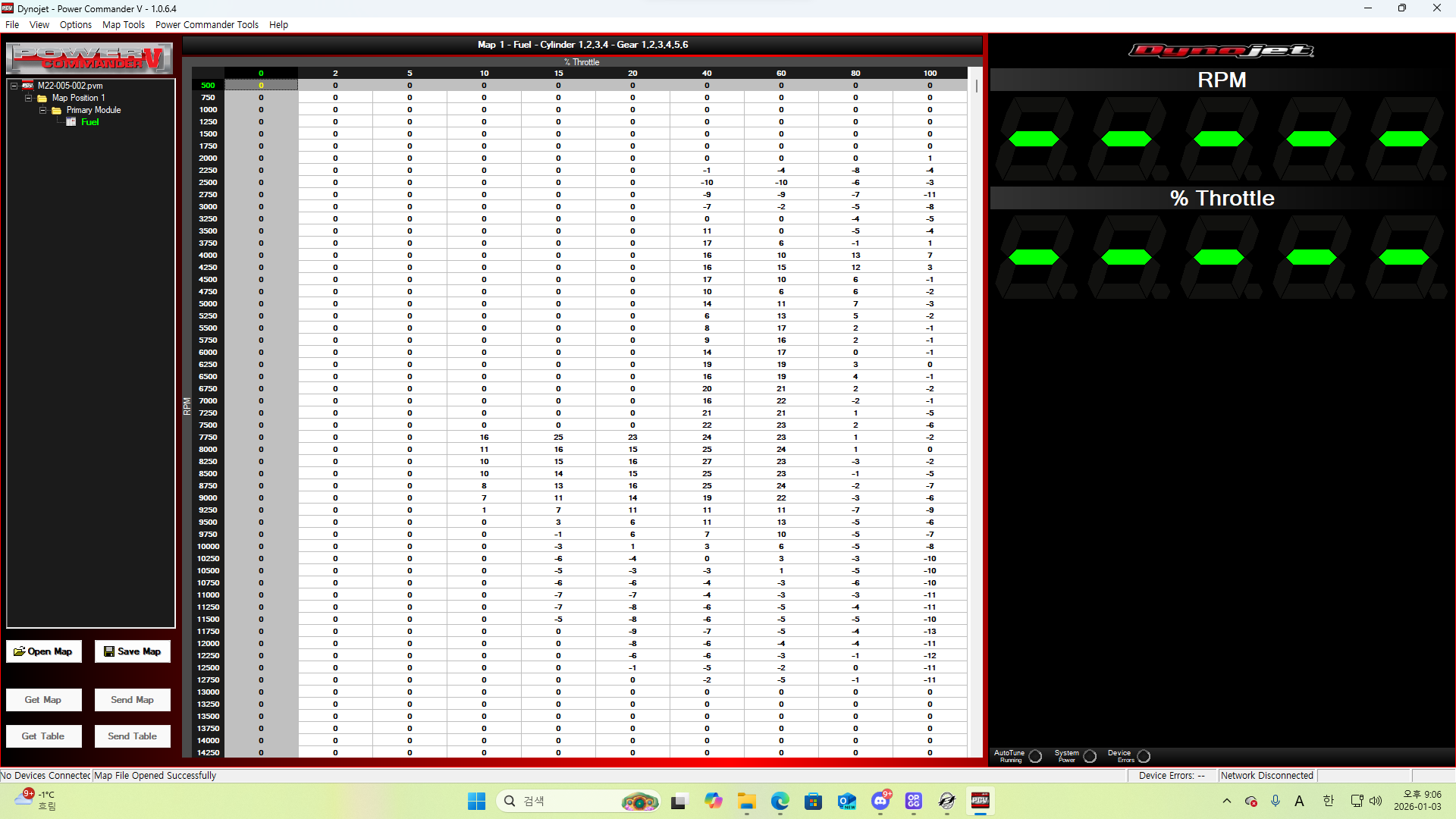
Task: Open the Power Commander Tools menu
Action: tap(206, 24)
